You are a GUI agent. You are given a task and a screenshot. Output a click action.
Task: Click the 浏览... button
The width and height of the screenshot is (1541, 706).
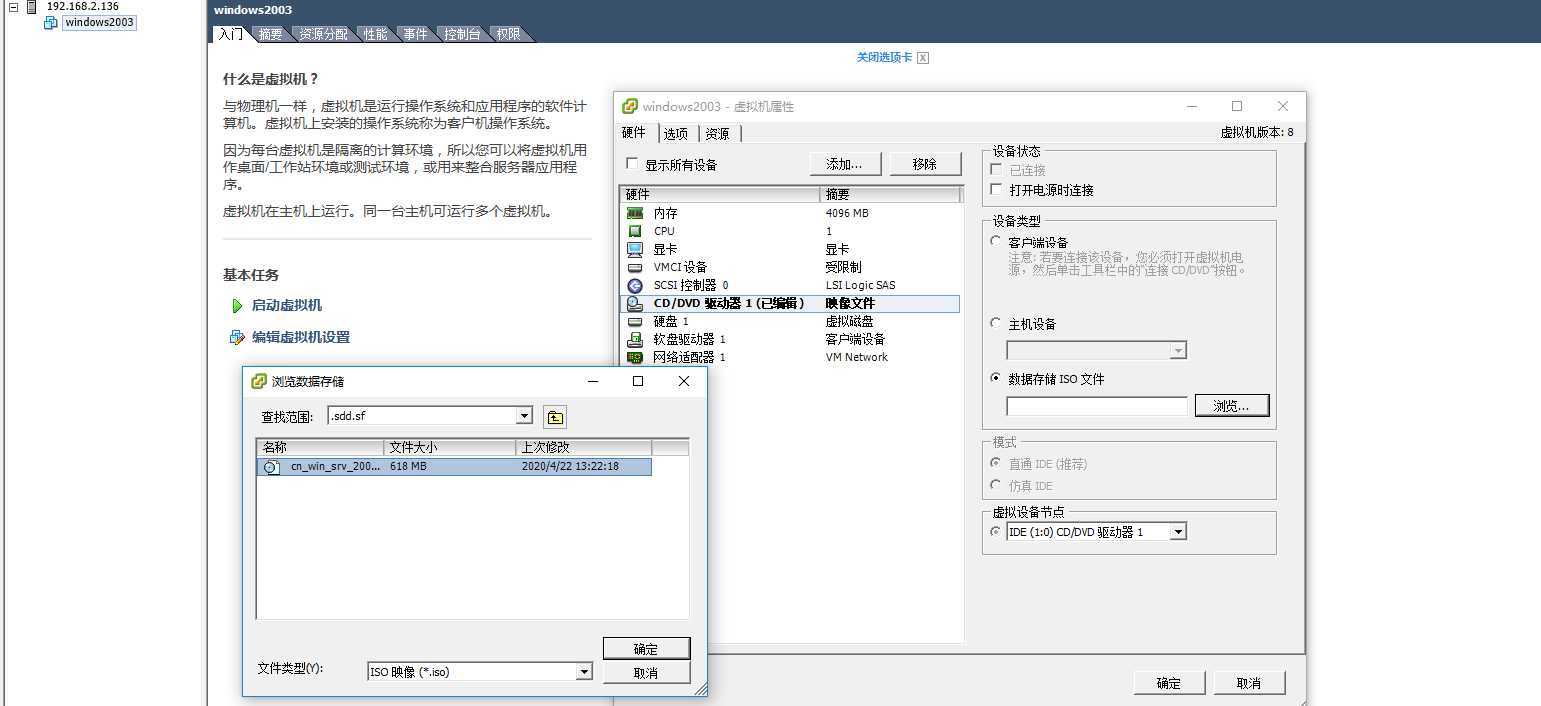[1231, 406]
